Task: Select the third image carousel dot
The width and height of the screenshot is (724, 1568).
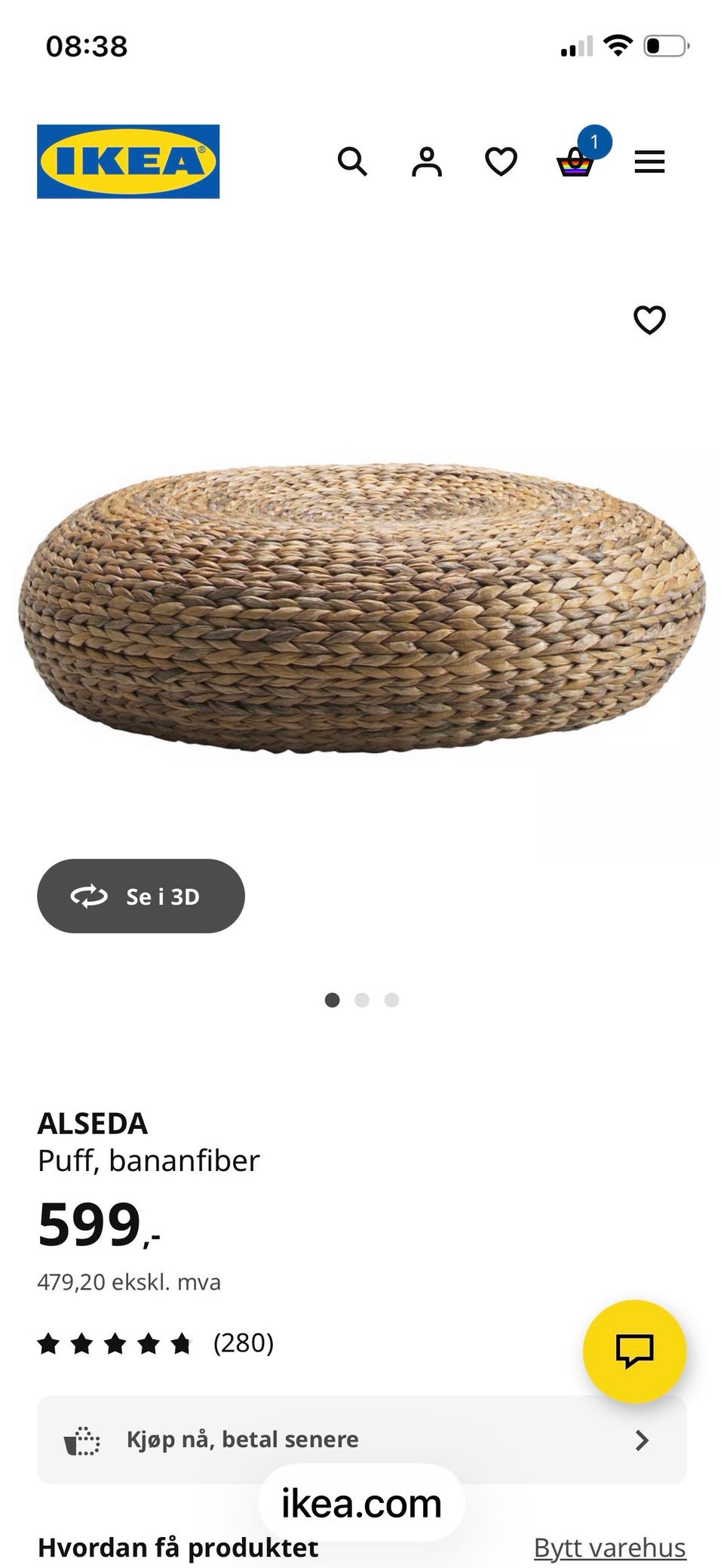Action: coord(391,1000)
